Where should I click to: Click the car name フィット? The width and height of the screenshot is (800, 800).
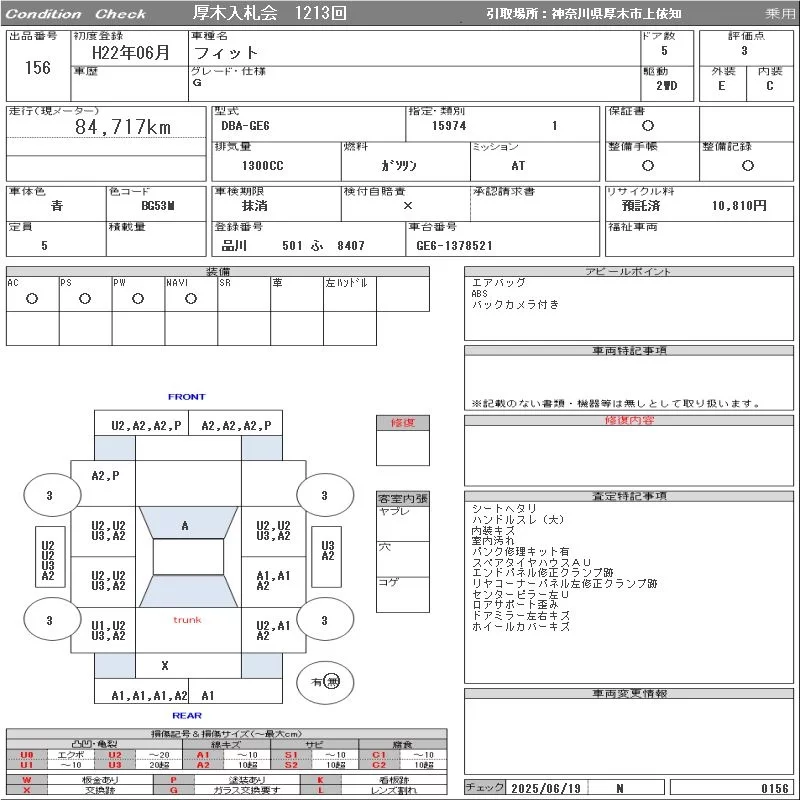[226, 53]
